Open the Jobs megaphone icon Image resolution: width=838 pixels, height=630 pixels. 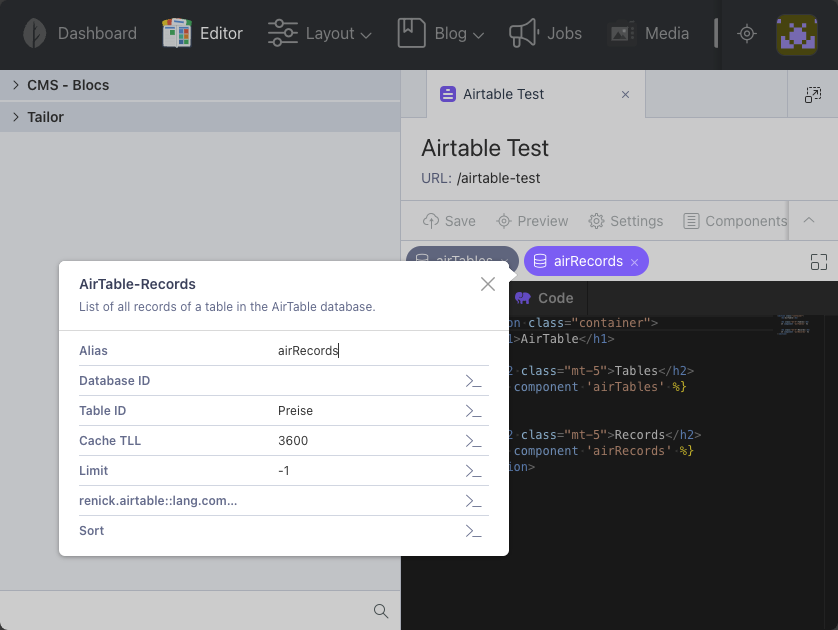(x=524, y=33)
